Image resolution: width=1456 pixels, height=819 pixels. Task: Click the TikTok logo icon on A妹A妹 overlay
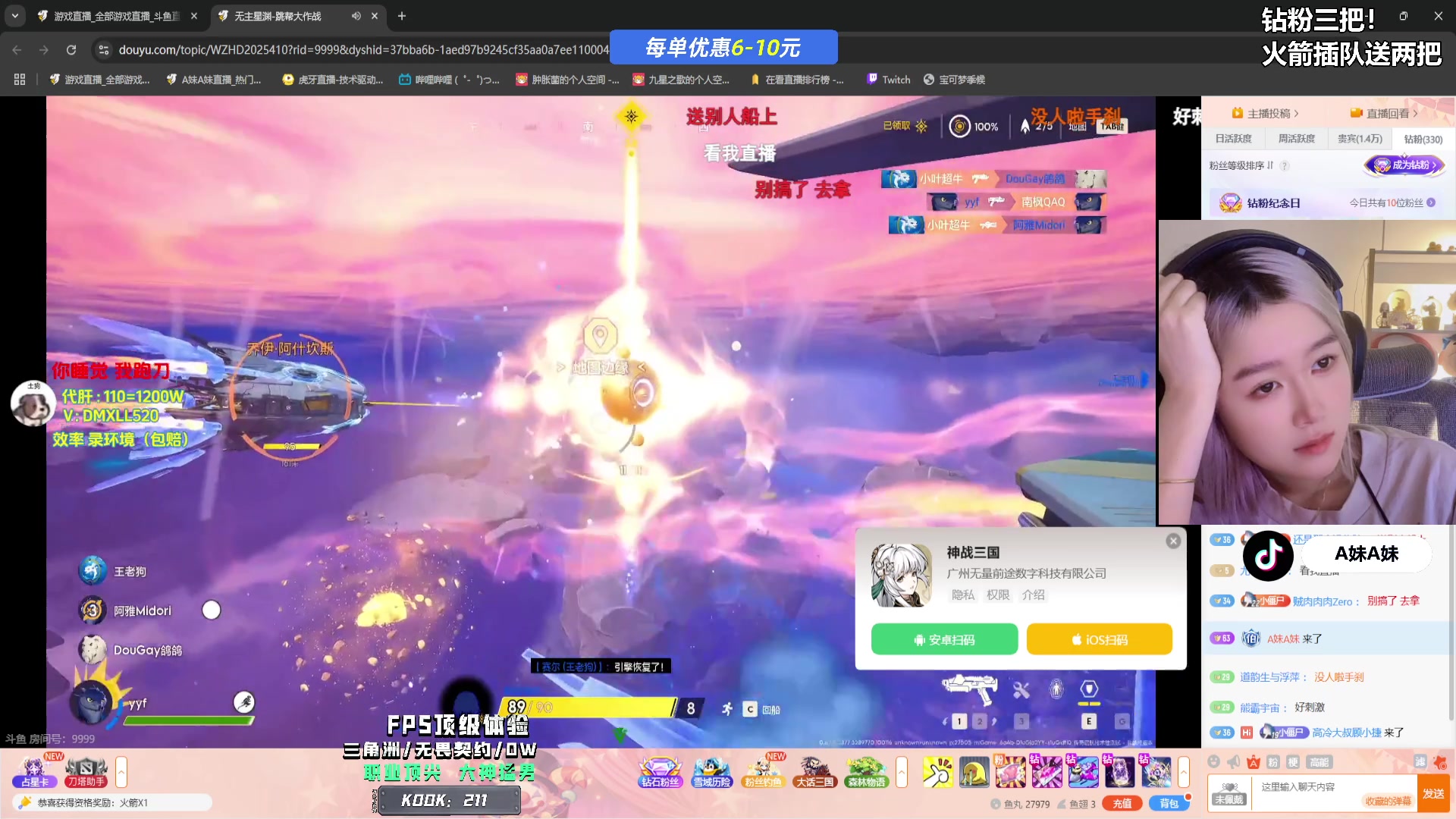(x=1268, y=555)
